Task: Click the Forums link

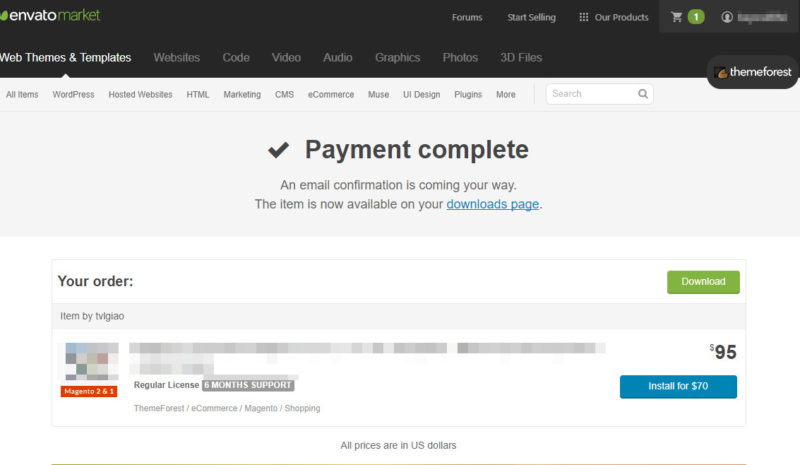Action: click(467, 17)
